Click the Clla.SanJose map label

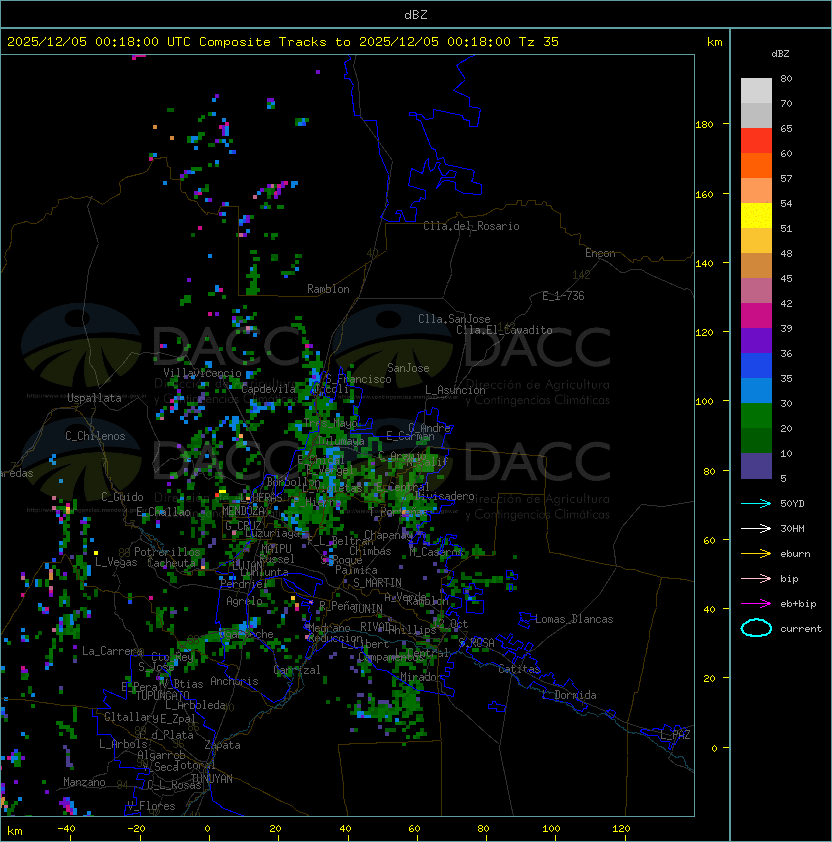click(x=454, y=319)
